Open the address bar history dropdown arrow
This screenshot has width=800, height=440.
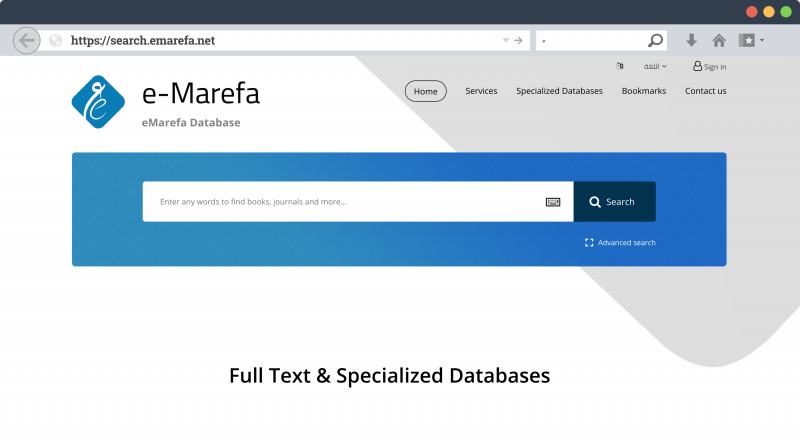(x=506, y=41)
